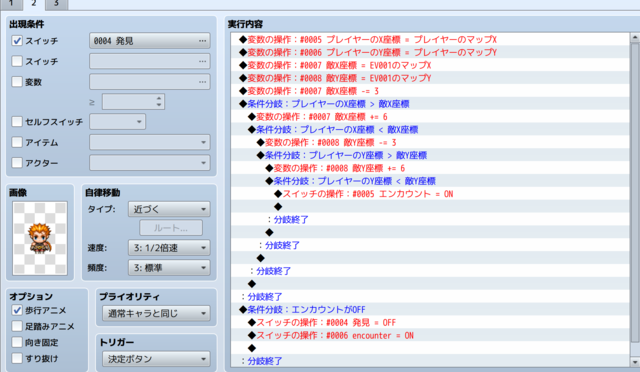The width and height of the screenshot is (640, 372).
Task: Open the アクター dropdown
Action: [x=150, y=163]
